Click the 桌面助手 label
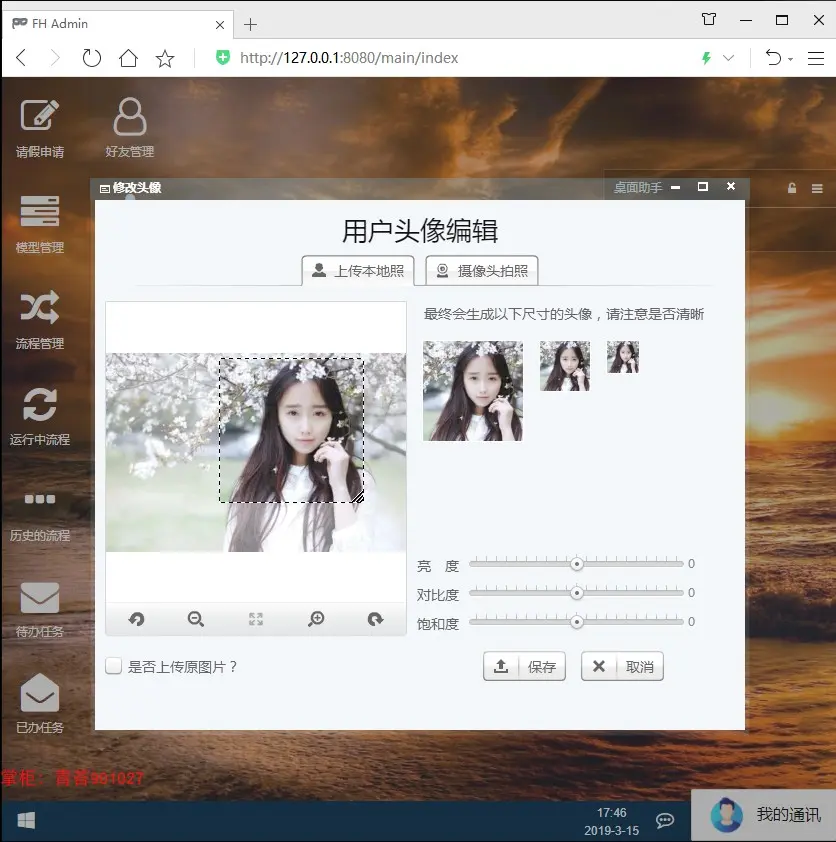Image resolution: width=836 pixels, height=842 pixels. pyautogui.click(x=638, y=187)
